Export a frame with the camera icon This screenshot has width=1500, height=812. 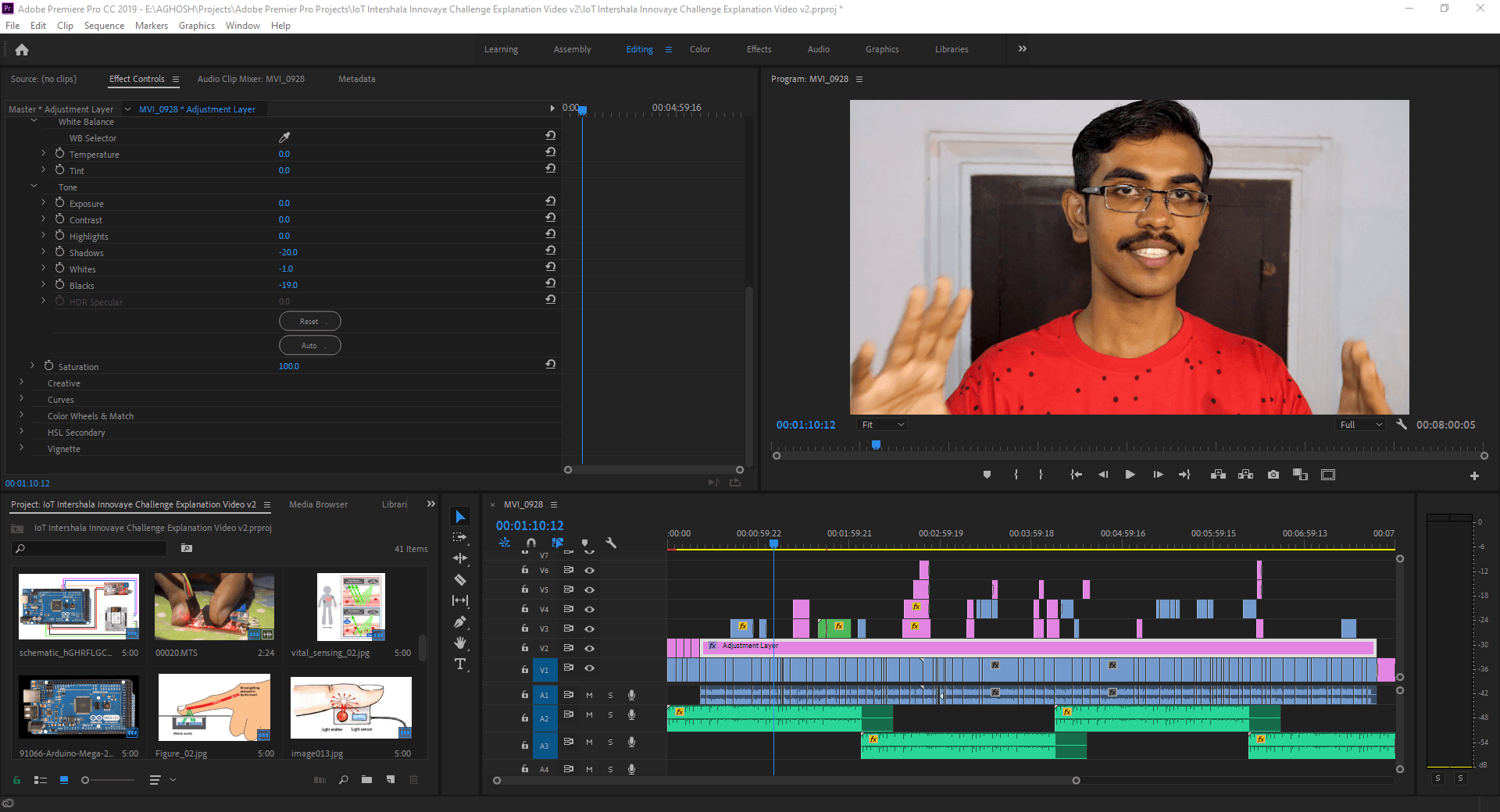(1273, 474)
